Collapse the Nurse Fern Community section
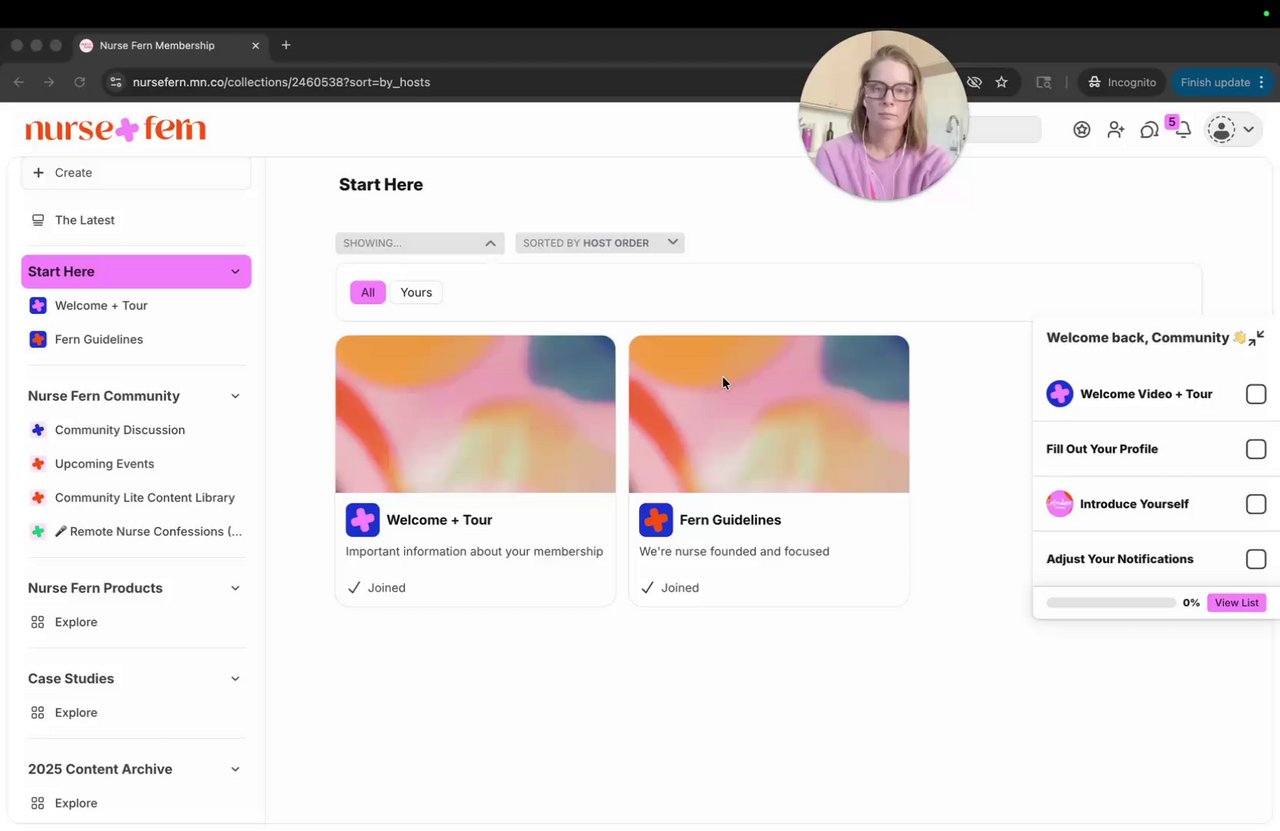Image resolution: width=1280 pixels, height=831 pixels. click(x=235, y=396)
